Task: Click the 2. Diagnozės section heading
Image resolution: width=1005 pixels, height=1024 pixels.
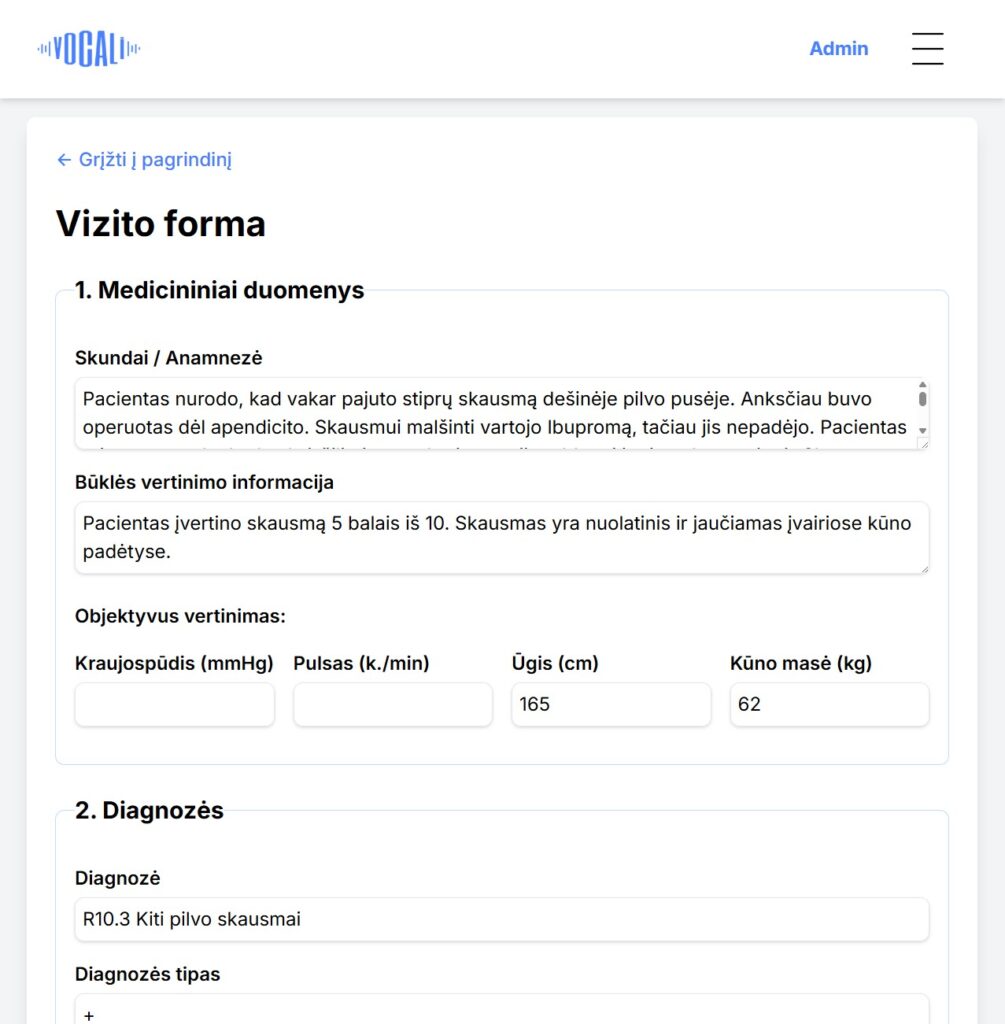Action: coord(150,810)
